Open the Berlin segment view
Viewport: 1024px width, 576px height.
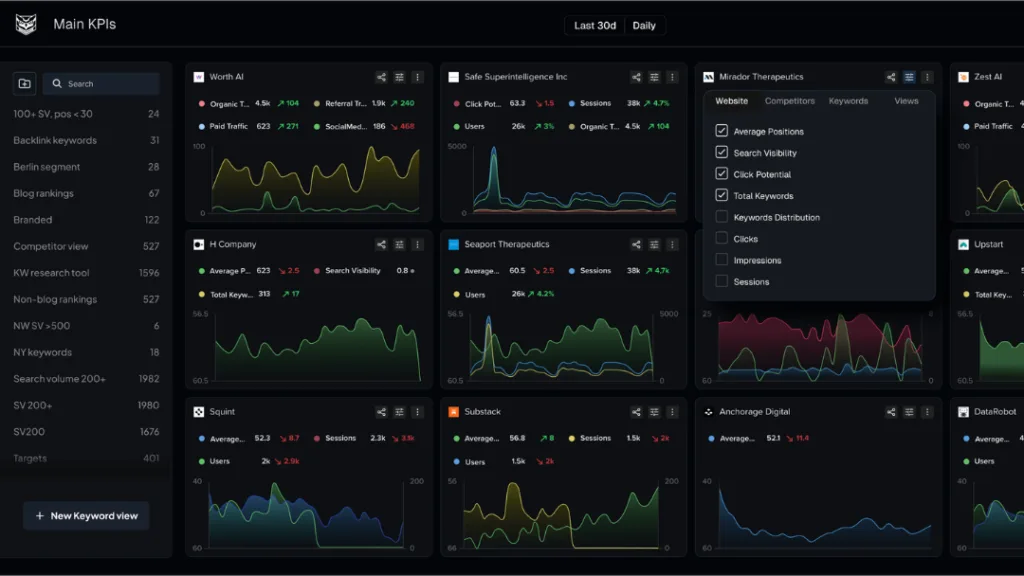click(x=86, y=167)
